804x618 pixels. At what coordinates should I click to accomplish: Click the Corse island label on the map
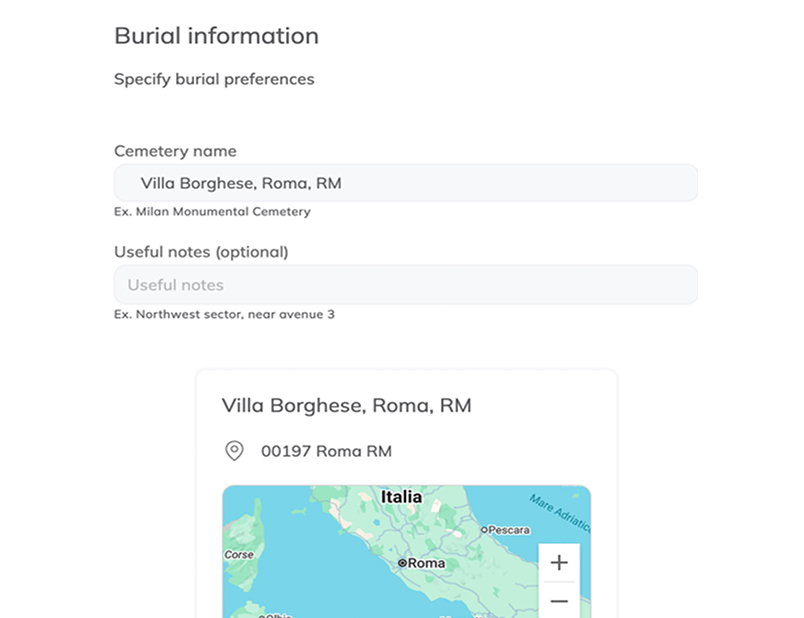point(238,554)
